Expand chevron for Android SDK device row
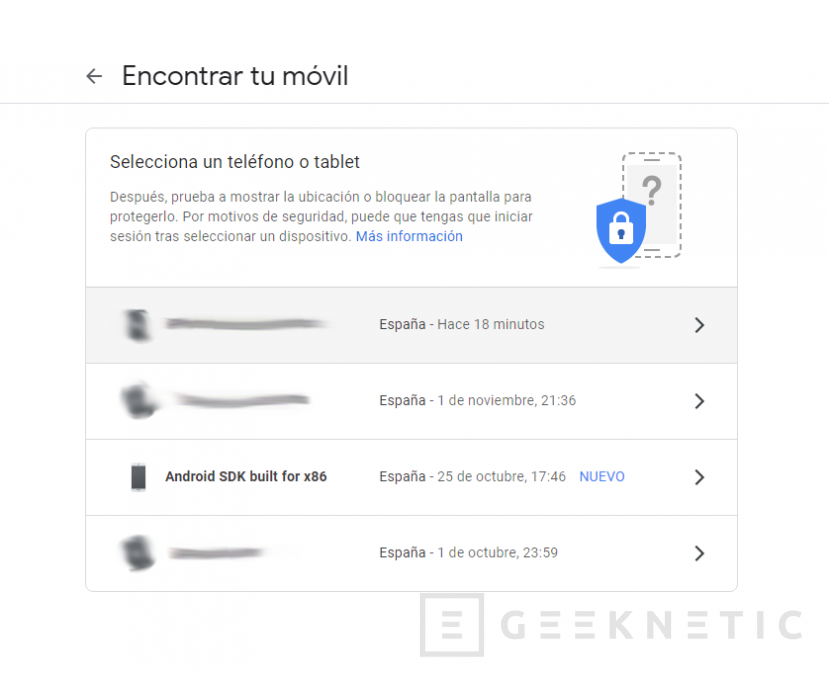 tap(699, 477)
